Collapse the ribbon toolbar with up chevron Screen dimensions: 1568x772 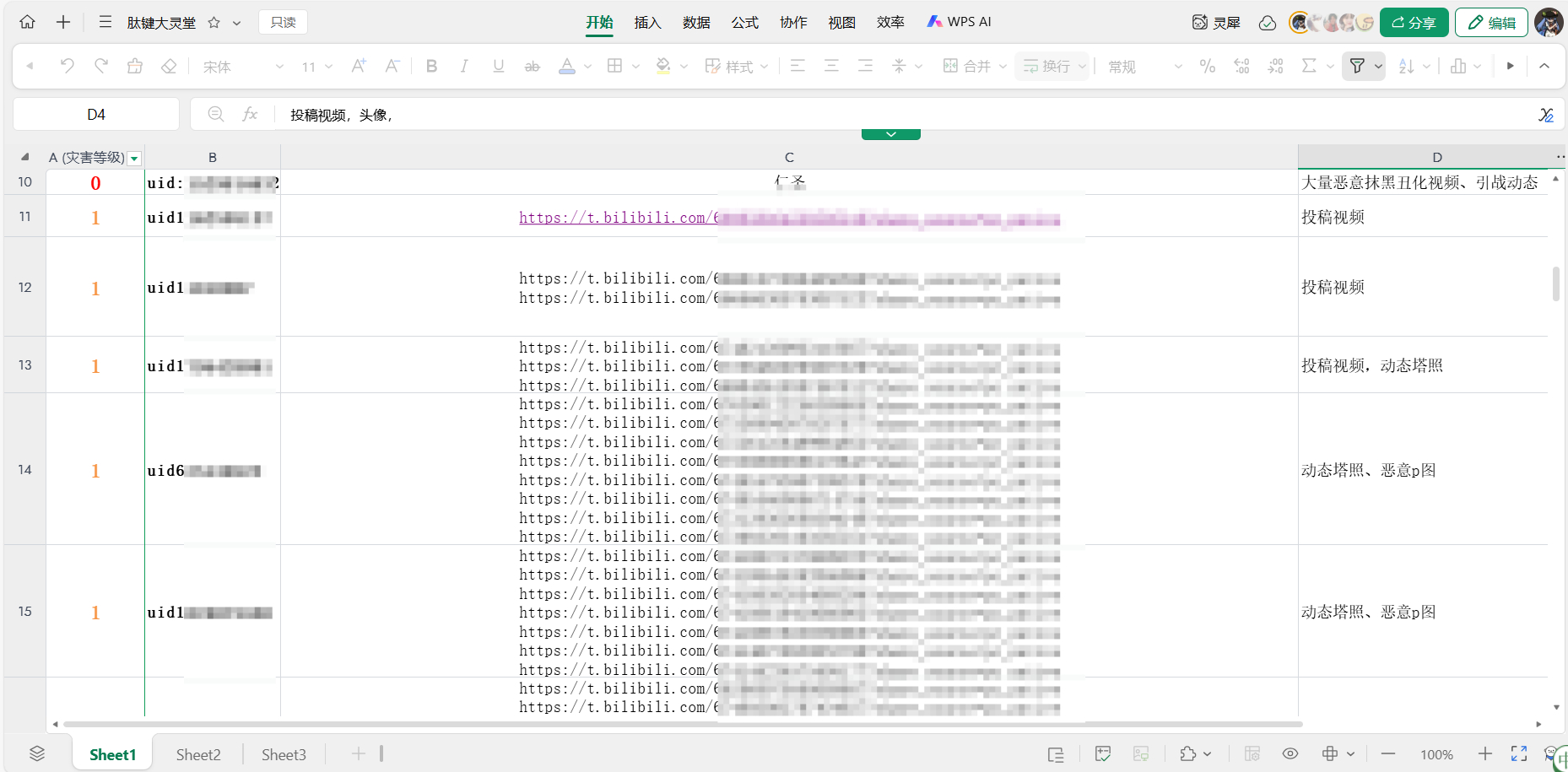[1544, 66]
